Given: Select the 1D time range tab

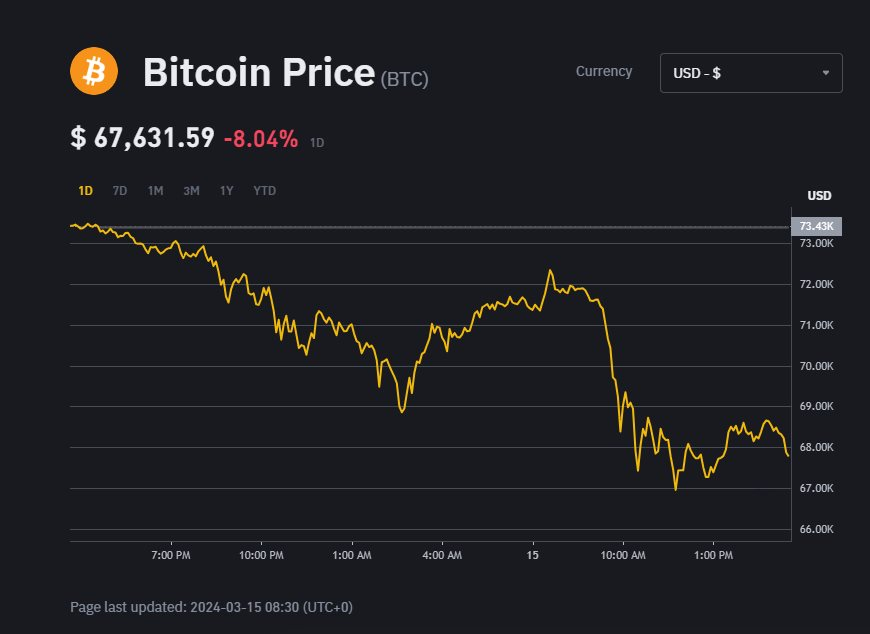Looking at the screenshot, I should point(86,190).
